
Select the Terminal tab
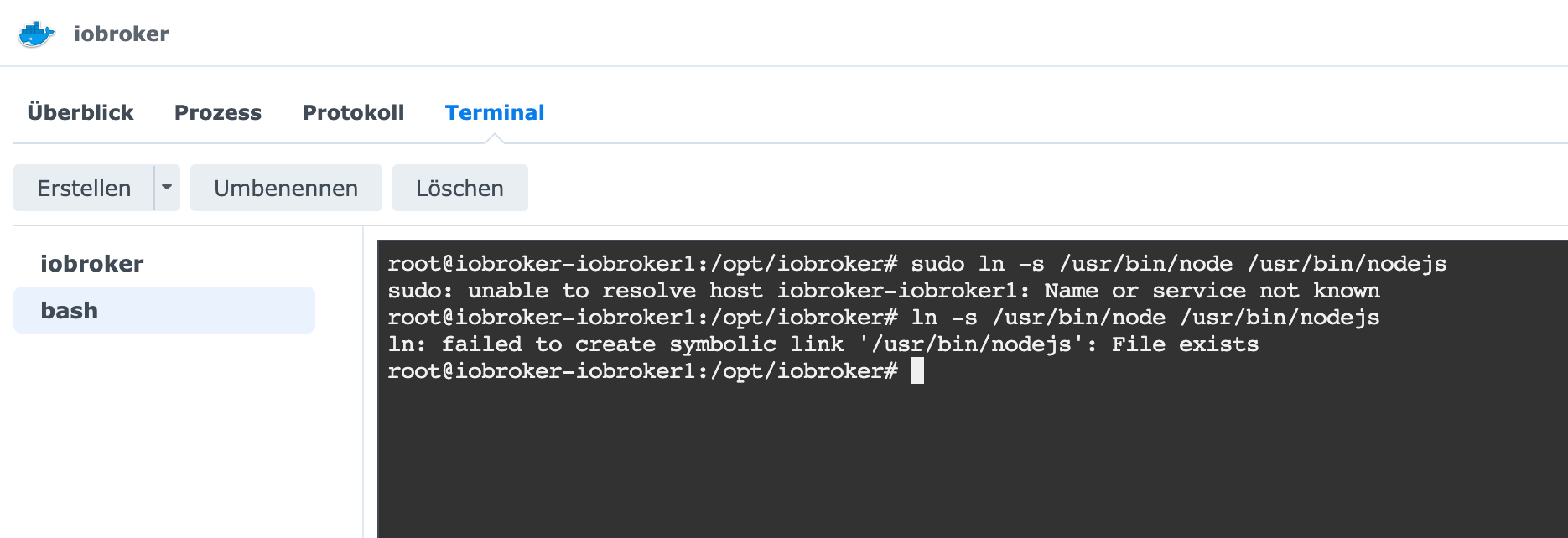495,113
